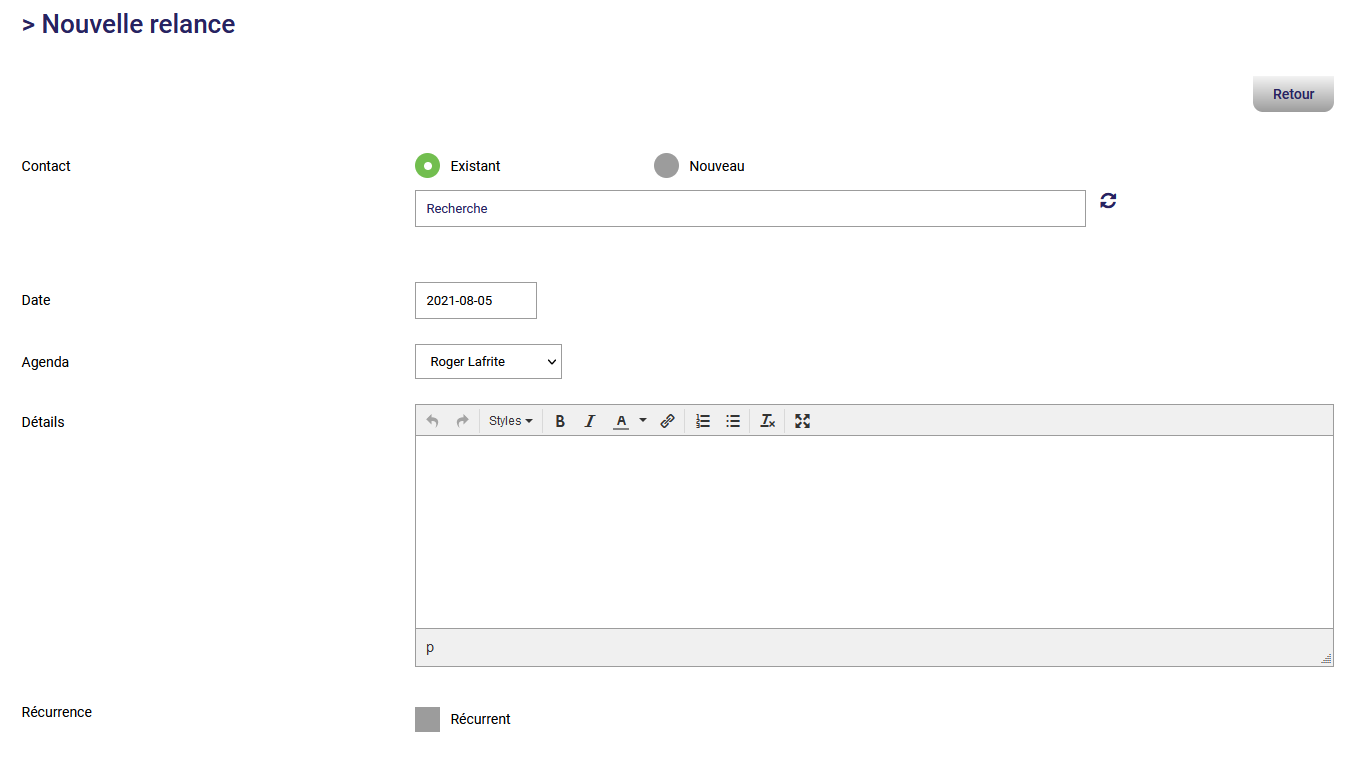Apply the text color A button
This screenshot has width=1350, height=764.
[x=621, y=421]
